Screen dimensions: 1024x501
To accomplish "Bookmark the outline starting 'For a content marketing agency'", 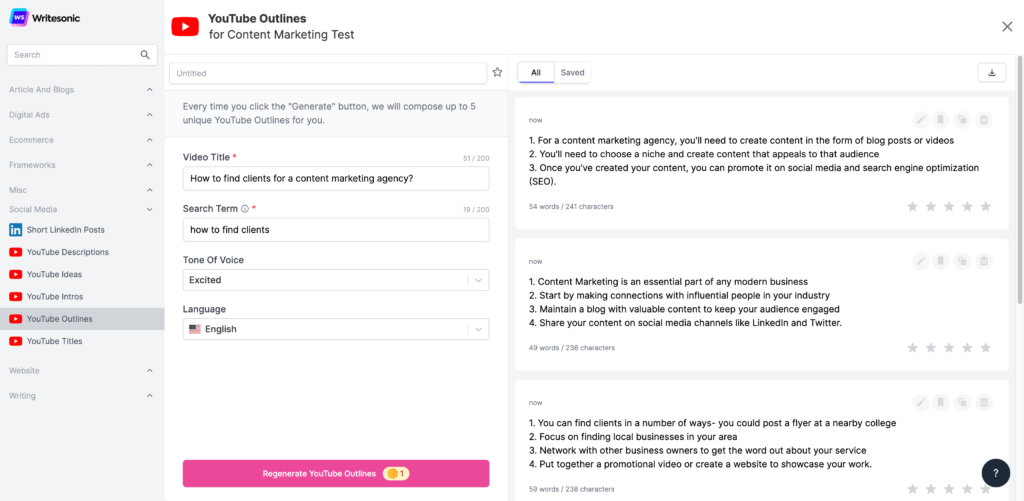I will [941, 120].
